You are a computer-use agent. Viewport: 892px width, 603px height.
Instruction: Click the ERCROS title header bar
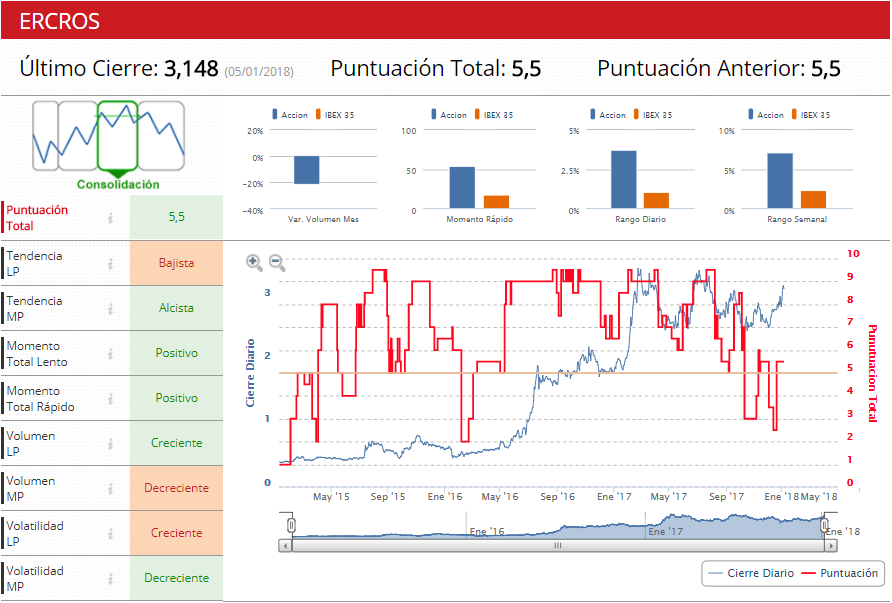click(x=446, y=21)
